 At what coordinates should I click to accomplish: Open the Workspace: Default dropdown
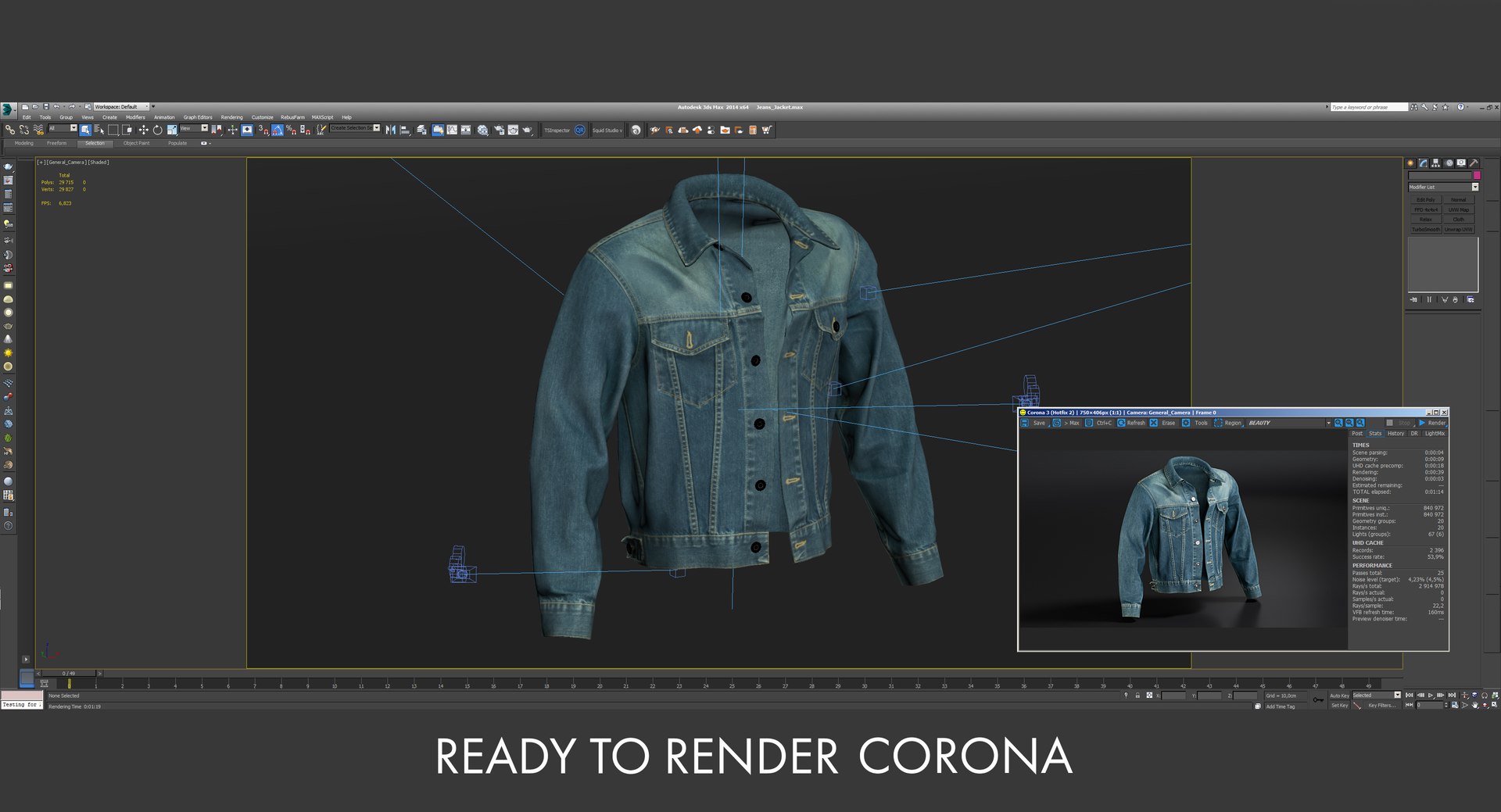coord(120,106)
